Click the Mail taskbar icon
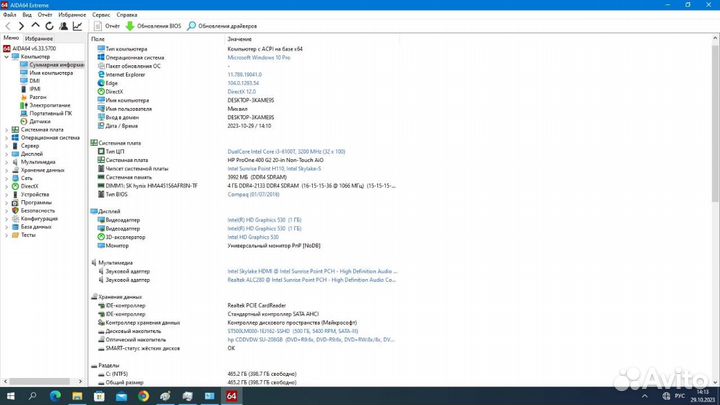The height and width of the screenshot is (405, 720). click(x=121, y=396)
